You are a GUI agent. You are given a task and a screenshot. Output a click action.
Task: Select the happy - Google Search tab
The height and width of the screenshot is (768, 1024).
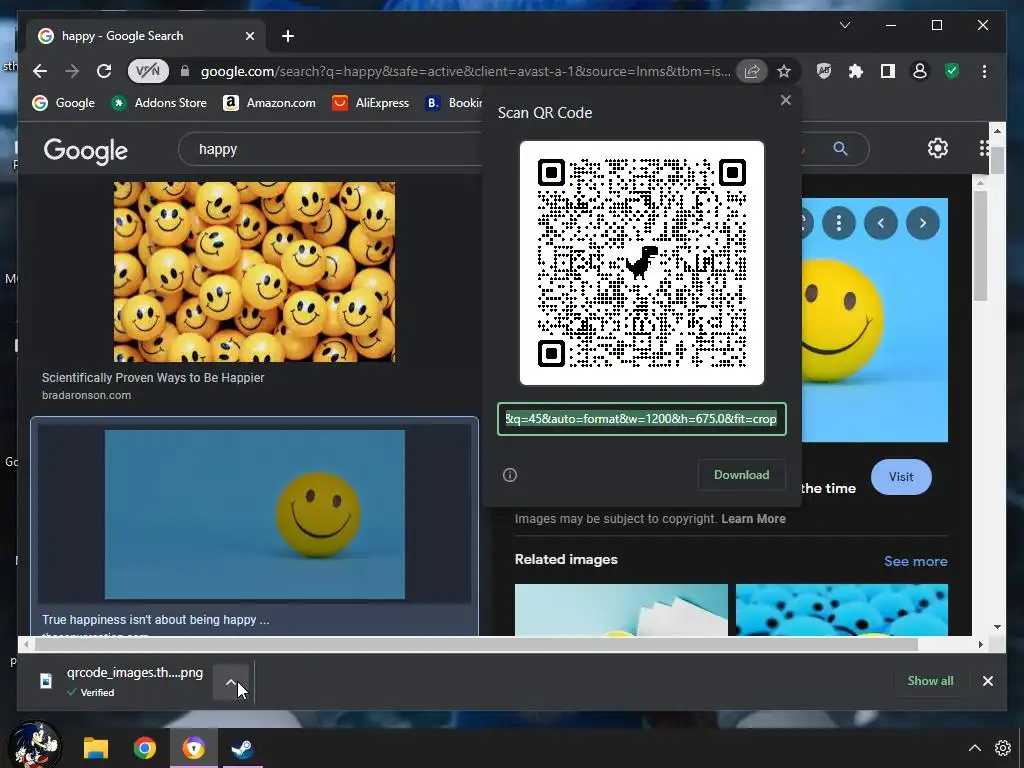146,36
